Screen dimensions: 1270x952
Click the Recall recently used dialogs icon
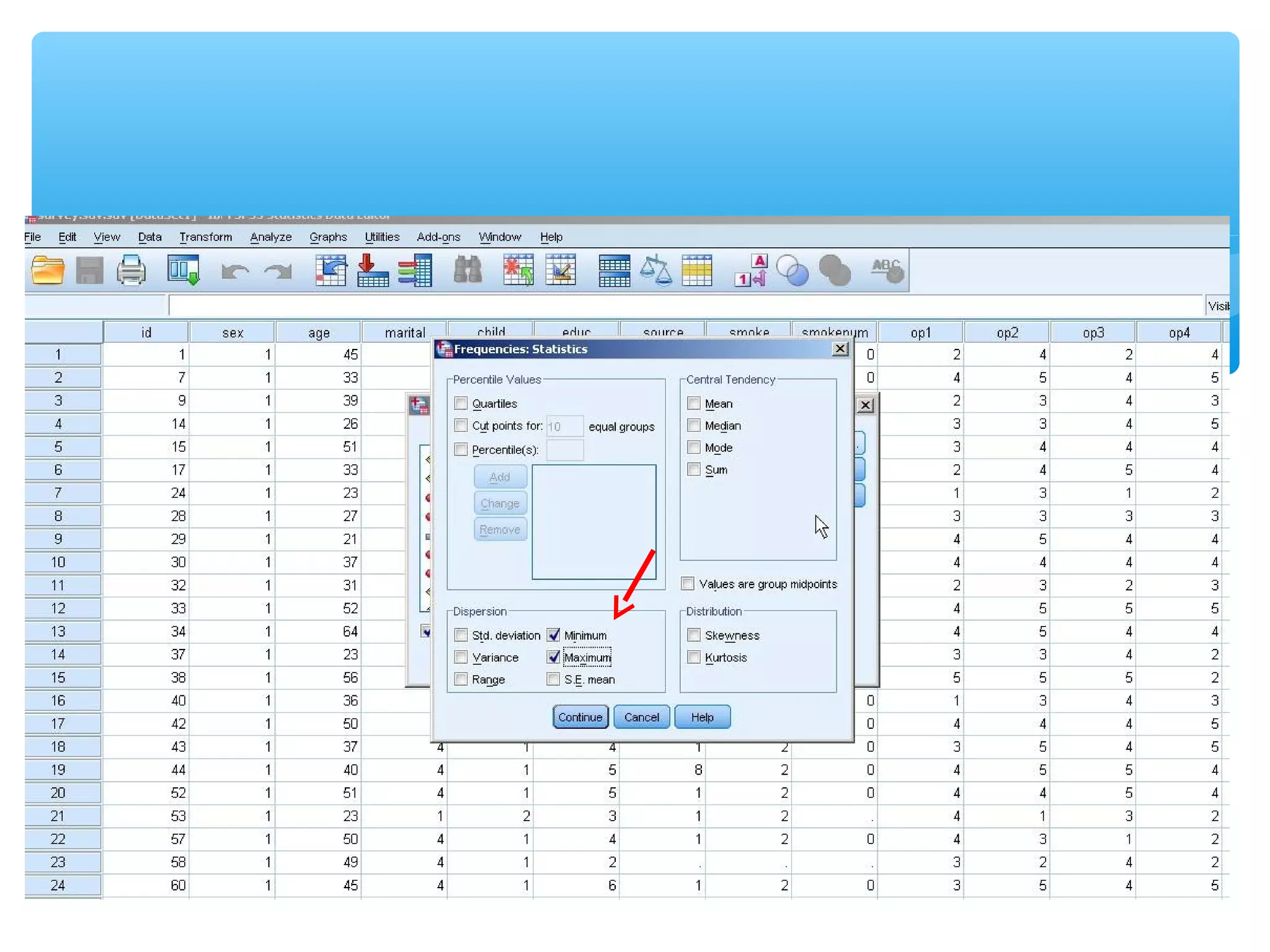[183, 271]
